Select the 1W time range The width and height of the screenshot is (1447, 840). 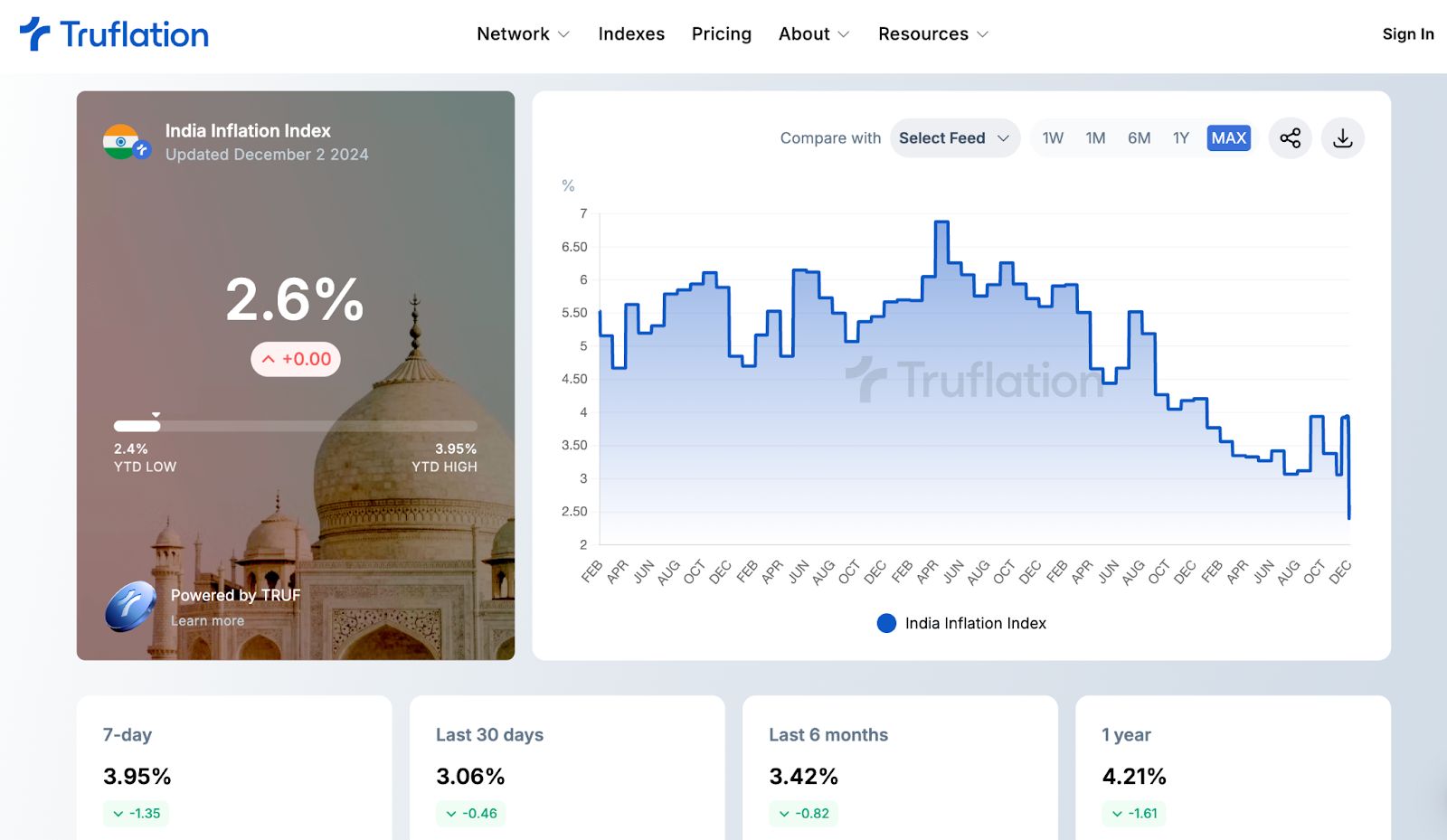tap(1053, 138)
